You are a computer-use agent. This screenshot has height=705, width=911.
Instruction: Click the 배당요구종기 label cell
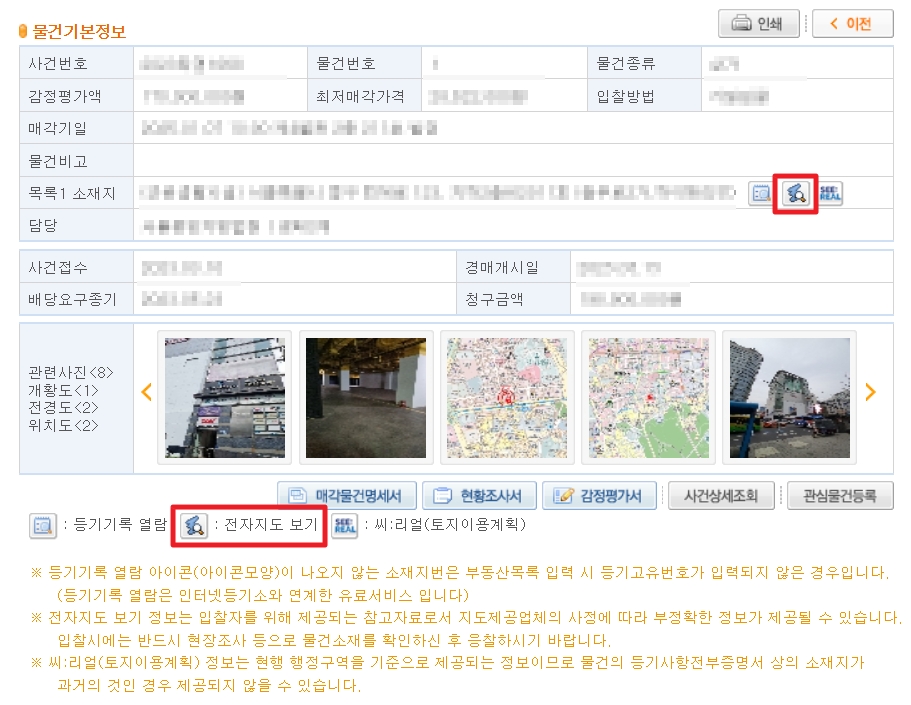77,299
